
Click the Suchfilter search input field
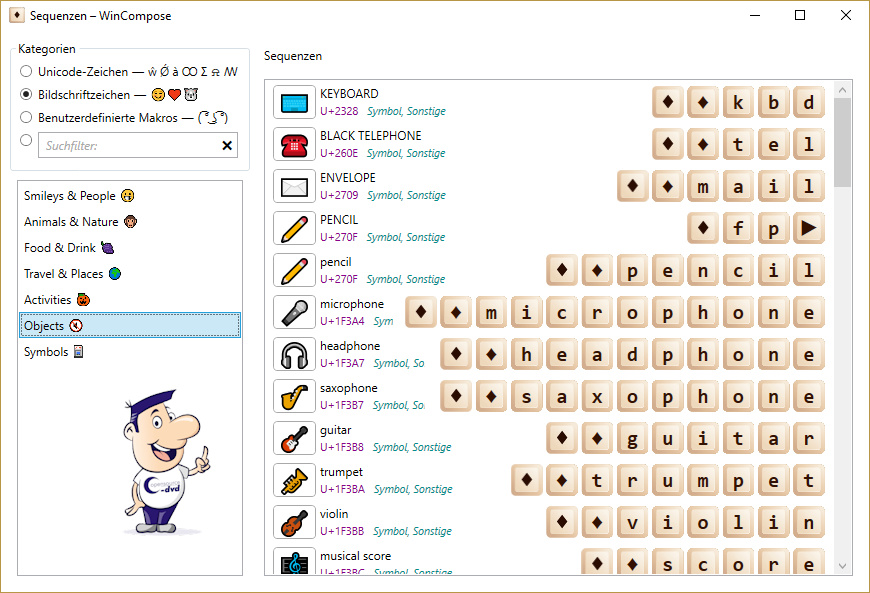127,146
